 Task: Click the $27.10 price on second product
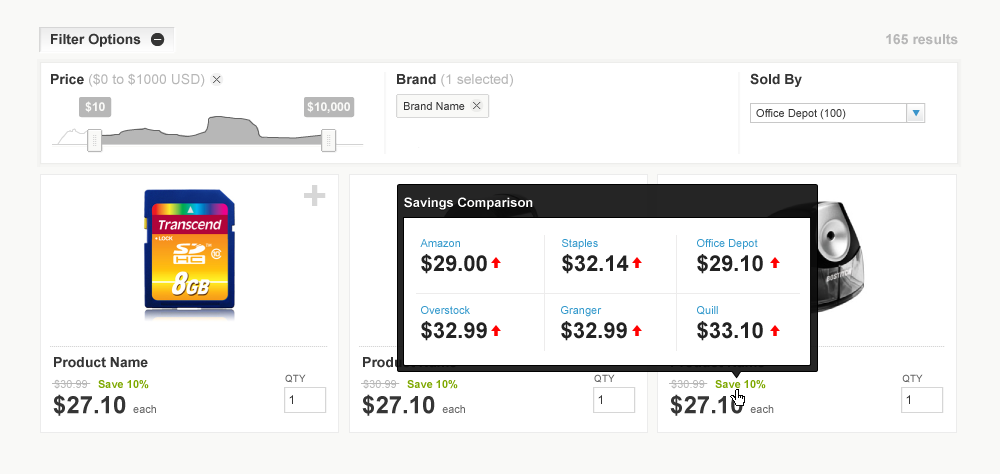[x=399, y=406]
